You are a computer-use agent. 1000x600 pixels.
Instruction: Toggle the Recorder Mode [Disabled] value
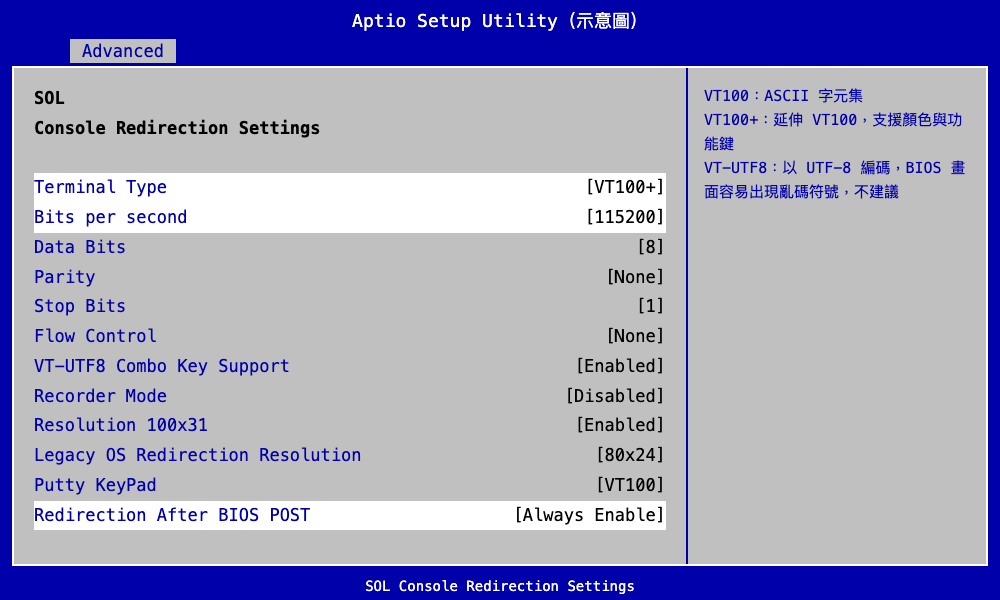coord(615,396)
